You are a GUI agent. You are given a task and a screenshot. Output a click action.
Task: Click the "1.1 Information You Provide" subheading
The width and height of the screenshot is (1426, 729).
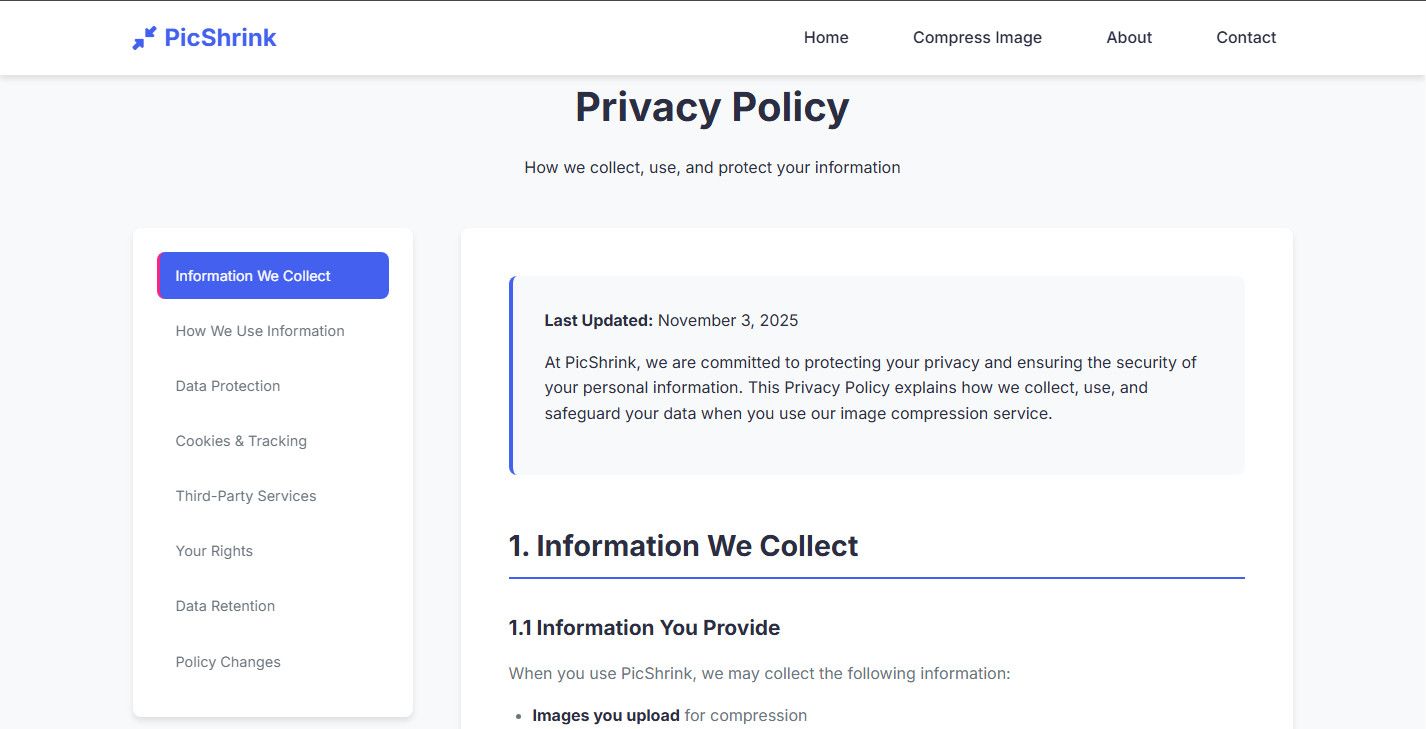tap(644, 628)
